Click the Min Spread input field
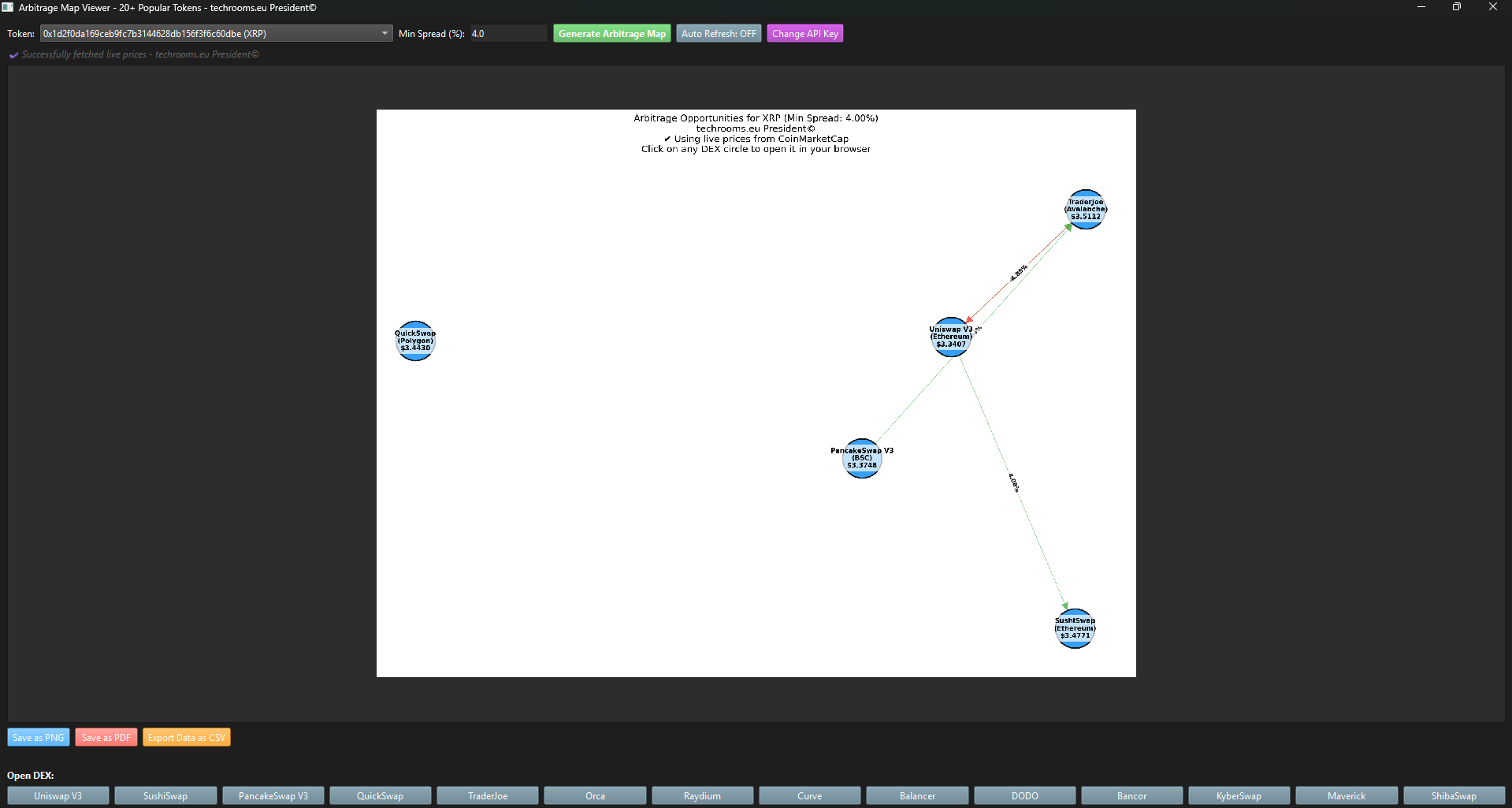Viewport: 1512px width, 808px height. click(507, 34)
